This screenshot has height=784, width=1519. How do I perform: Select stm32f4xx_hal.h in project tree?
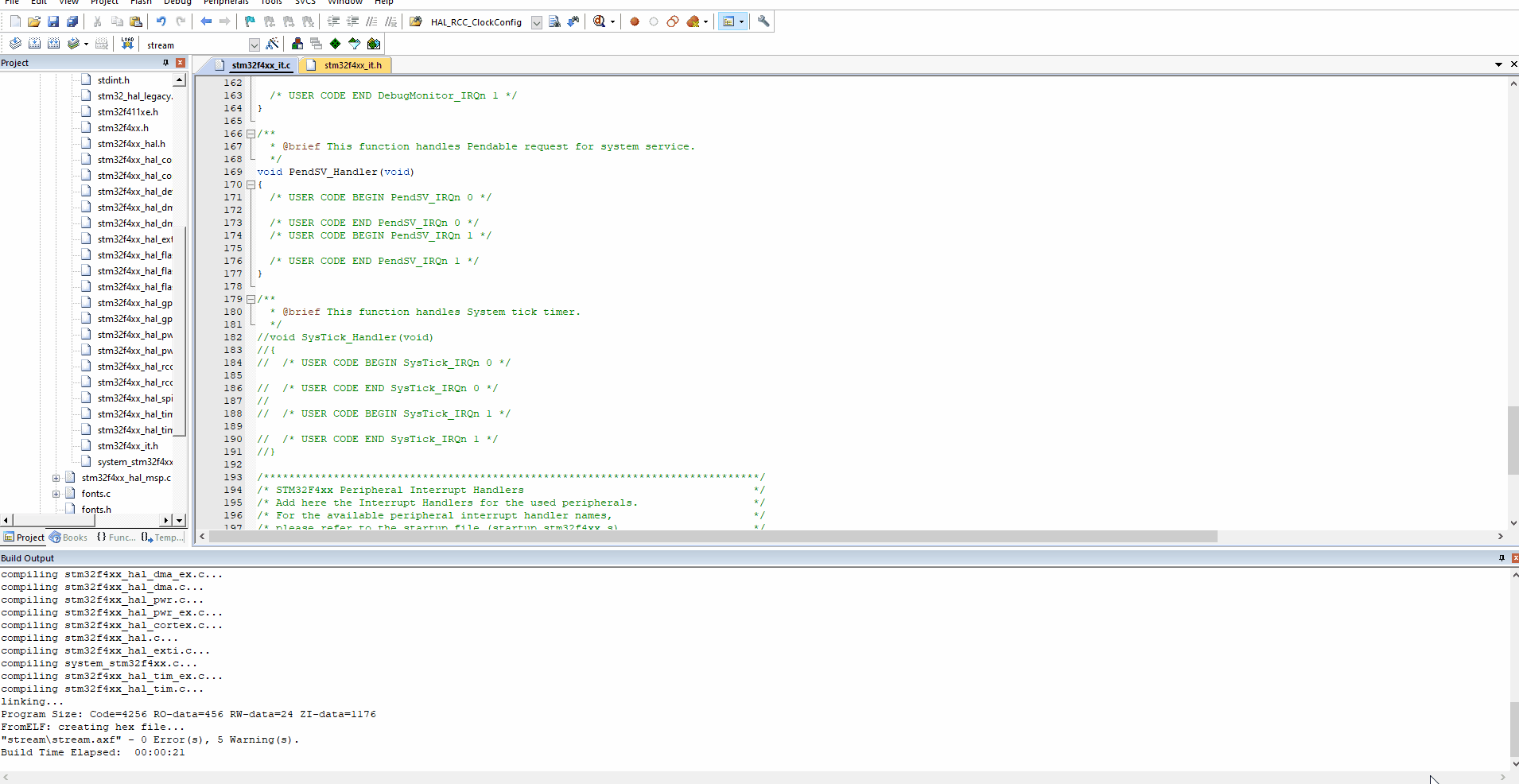(131, 144)
